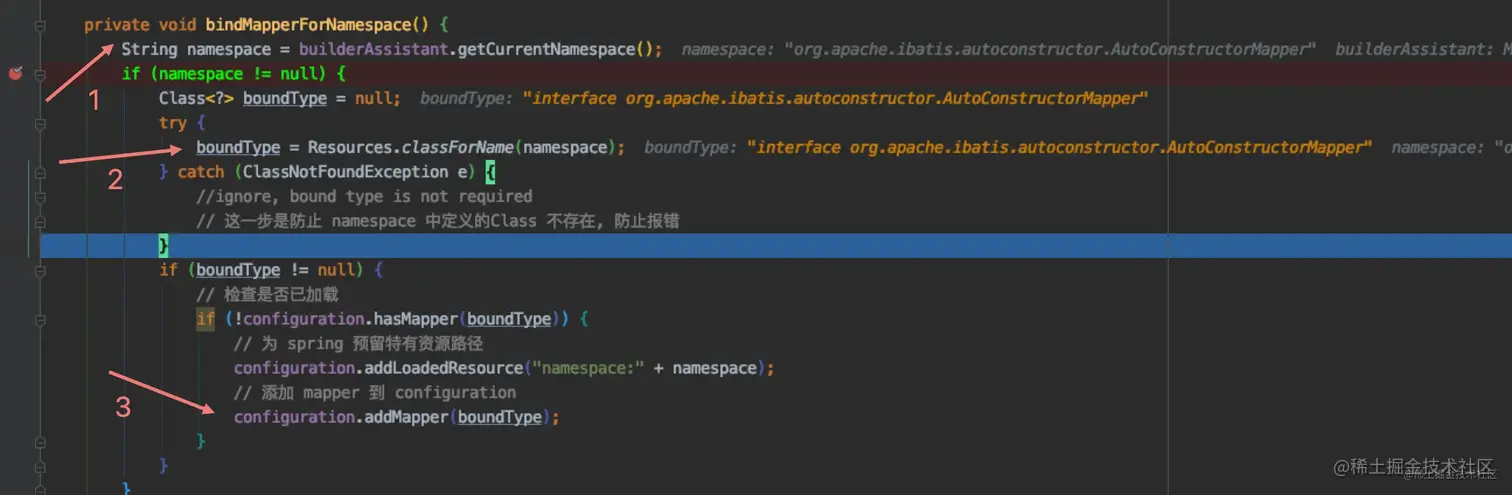This screenshot has height=495, width=1512.
Task: Click the addMapper method call
Action: (x=406, y=417)
